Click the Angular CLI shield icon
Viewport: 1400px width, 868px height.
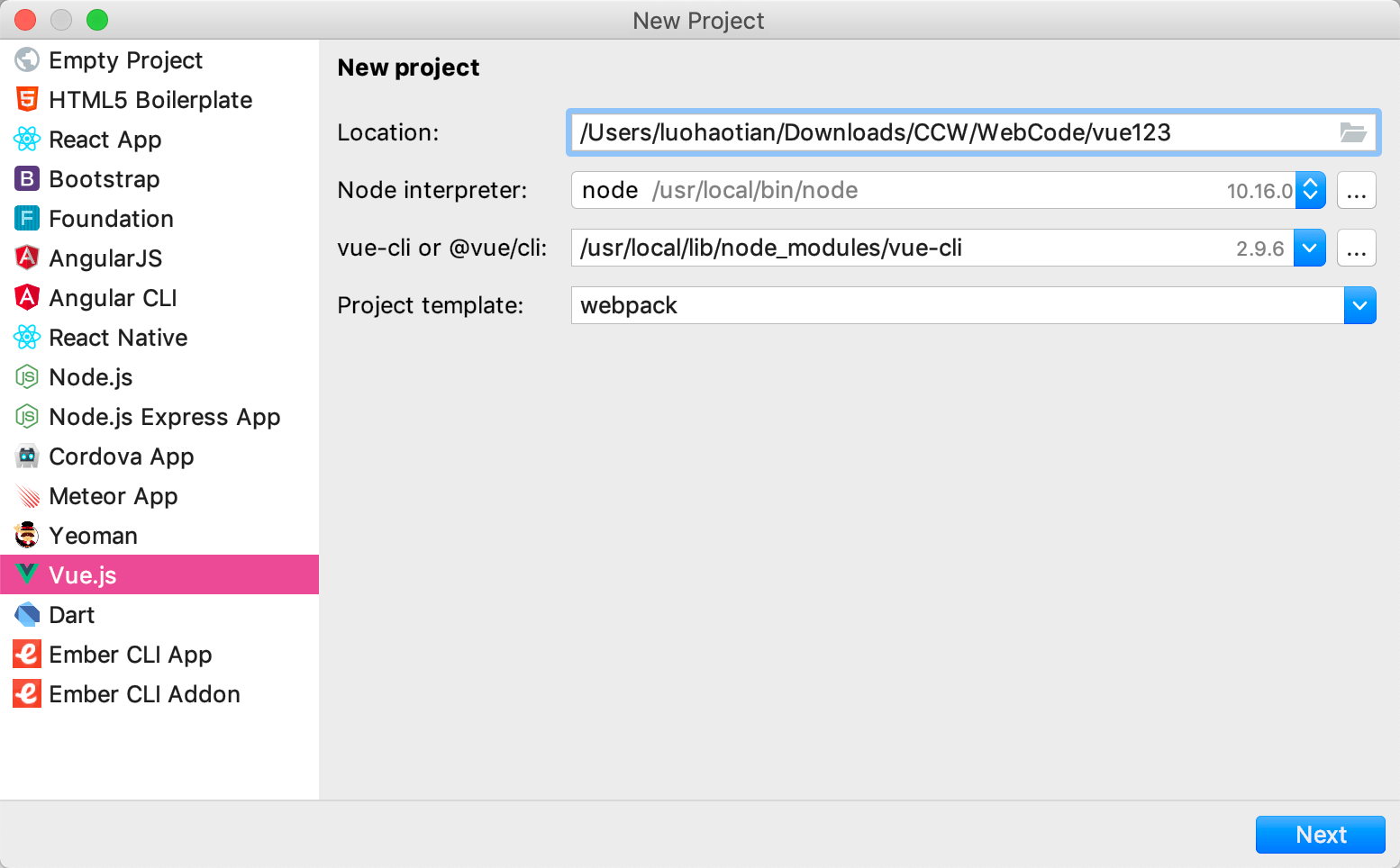click(27, 297)
